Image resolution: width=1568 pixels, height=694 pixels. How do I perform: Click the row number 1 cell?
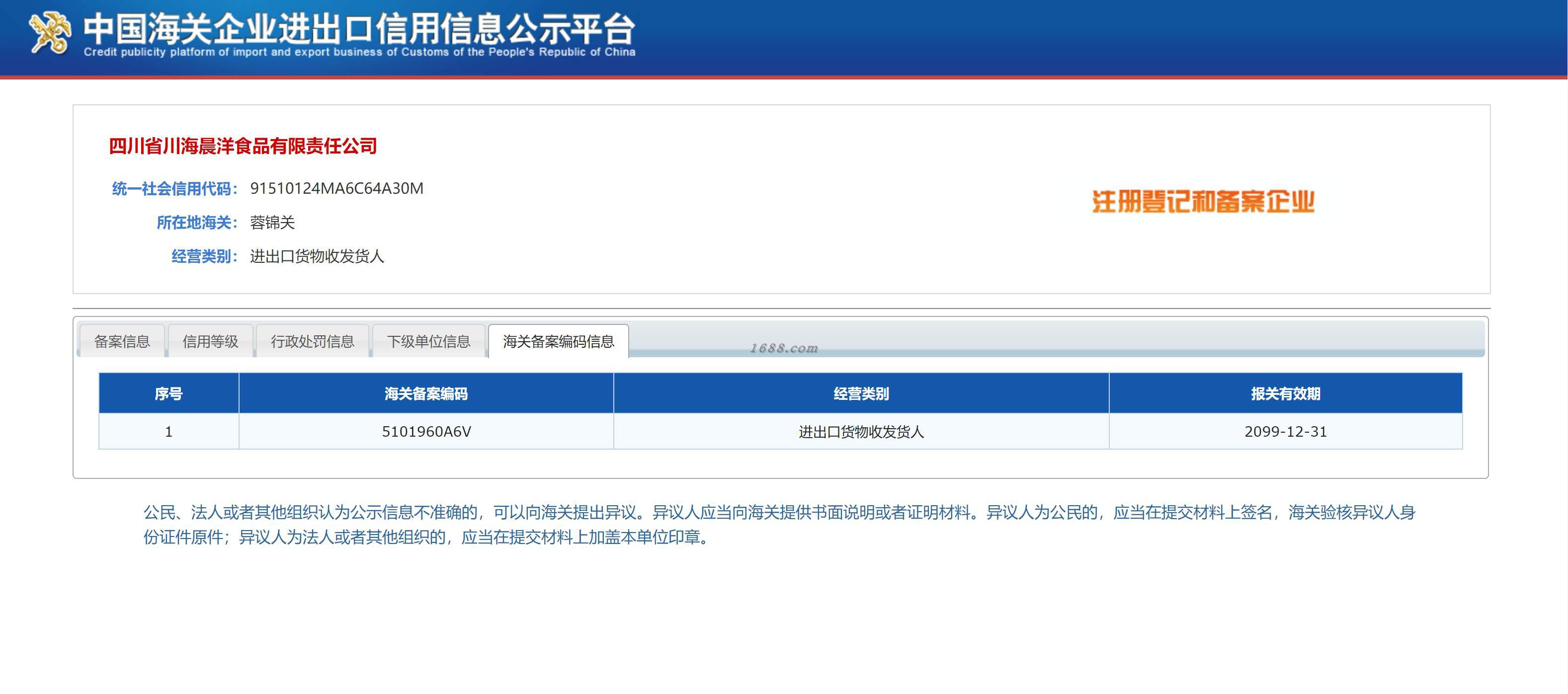pyautogui.click(x=168, y=432)
